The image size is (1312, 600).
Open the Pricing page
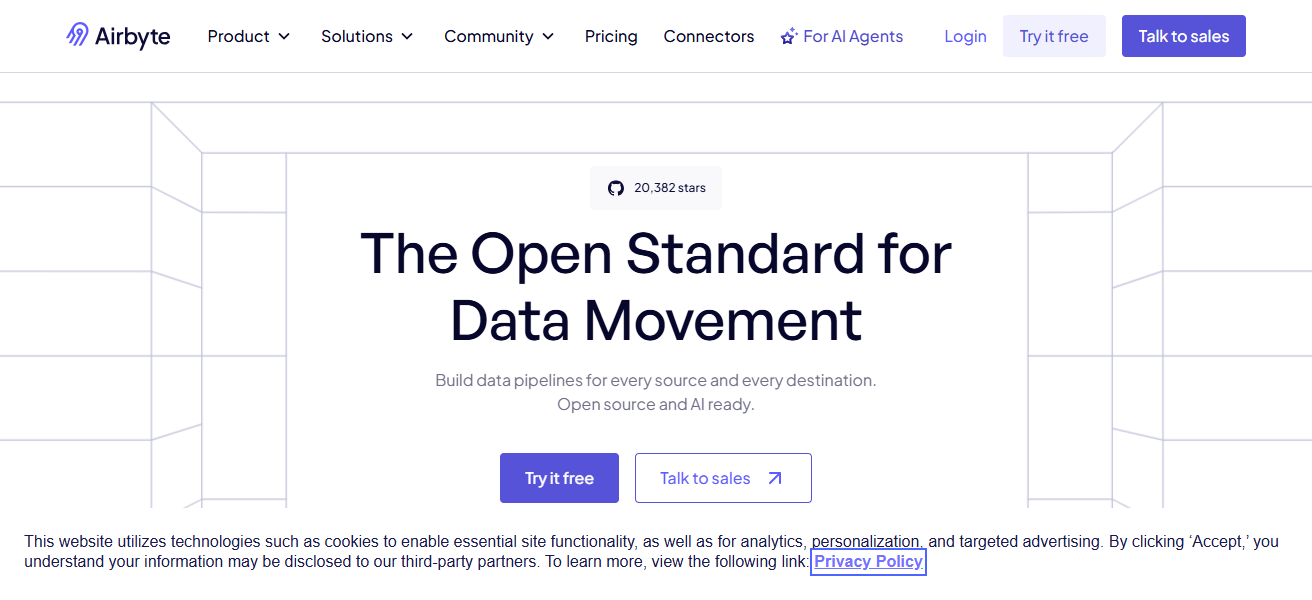pyautogui.click(x=611, y=36)
